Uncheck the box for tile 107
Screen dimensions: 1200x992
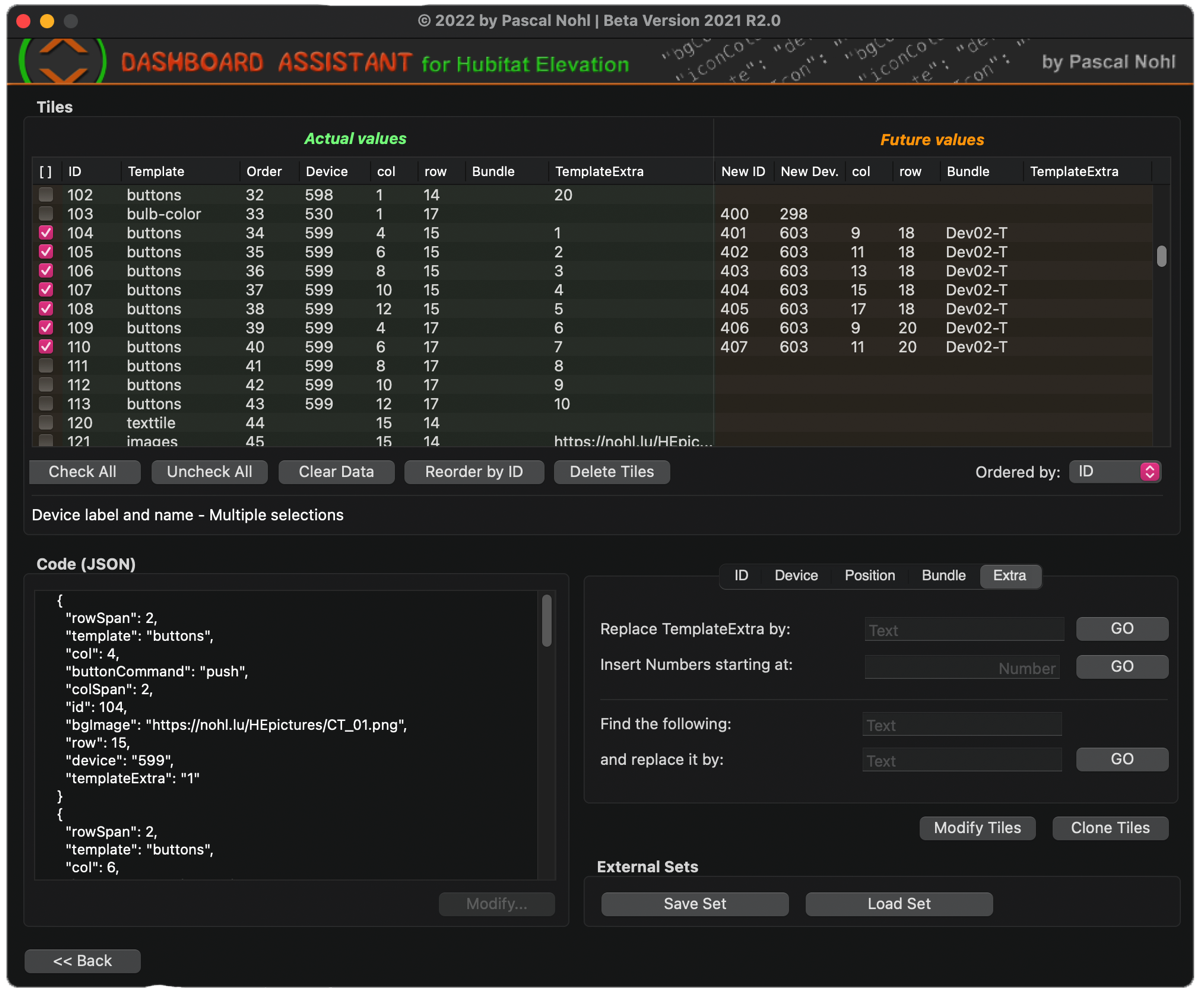(x=46, y=290)
